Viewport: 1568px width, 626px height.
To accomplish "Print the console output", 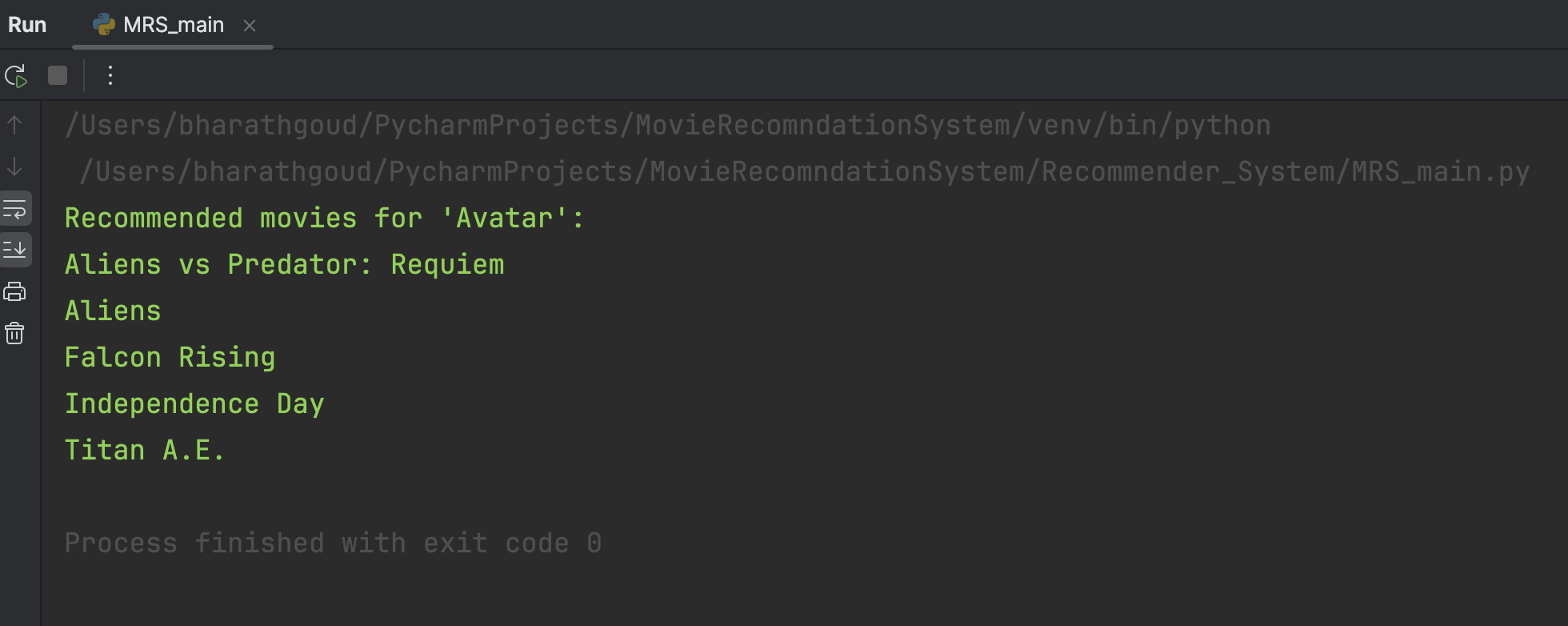I will tap(15, 291).
